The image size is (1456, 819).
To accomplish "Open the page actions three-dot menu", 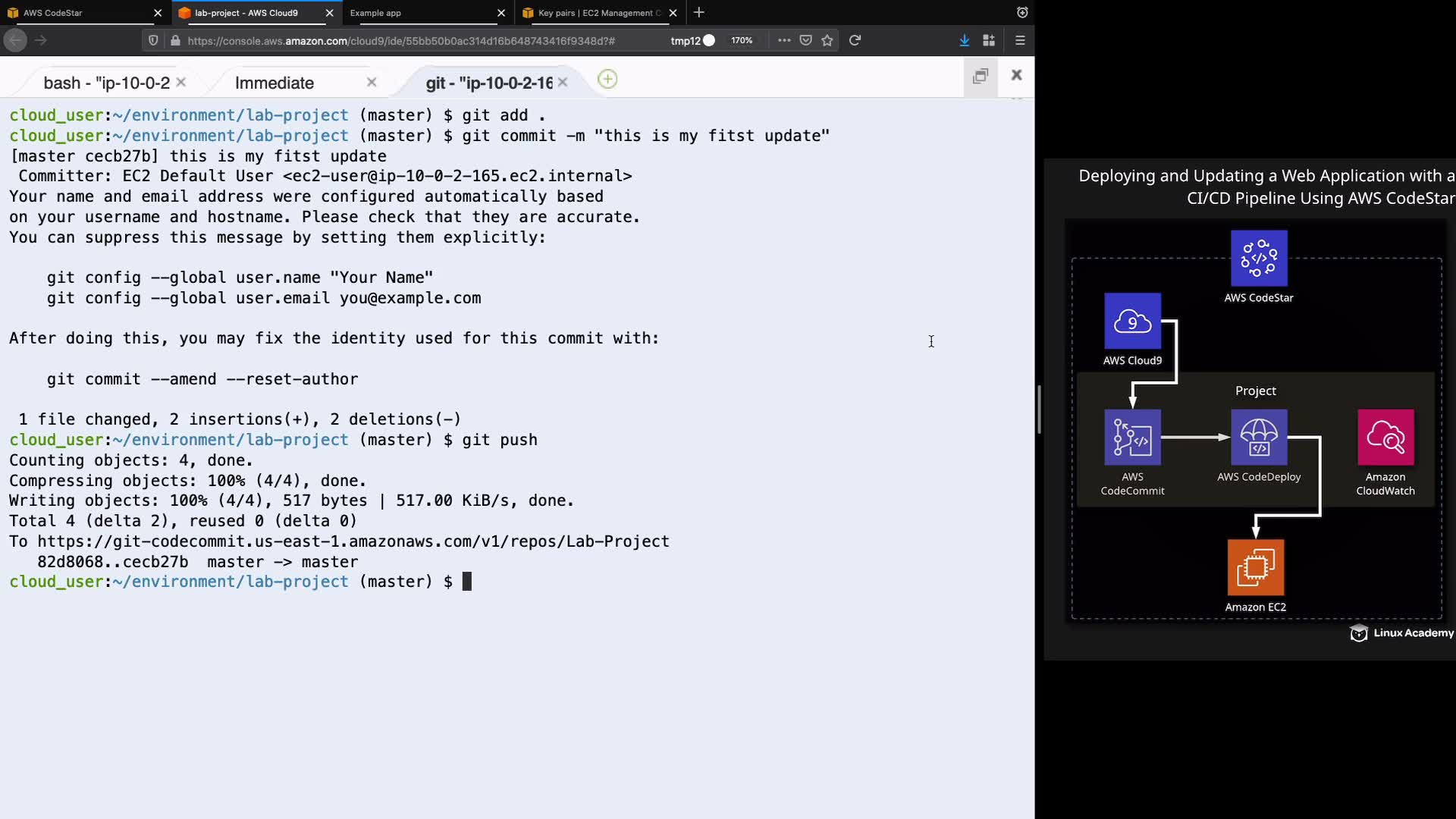I will click(x=784, y=40).
